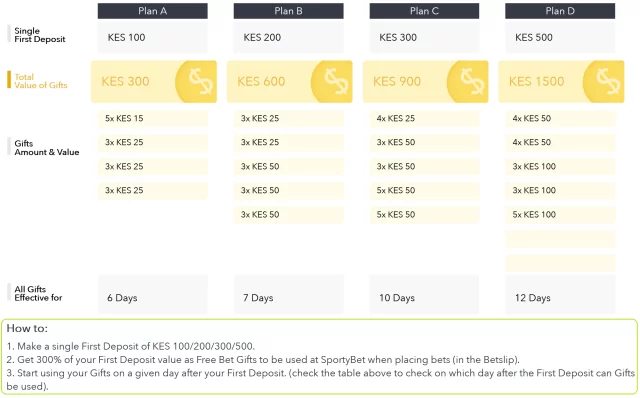Click the 6 Days effective cell

[153, 294]
